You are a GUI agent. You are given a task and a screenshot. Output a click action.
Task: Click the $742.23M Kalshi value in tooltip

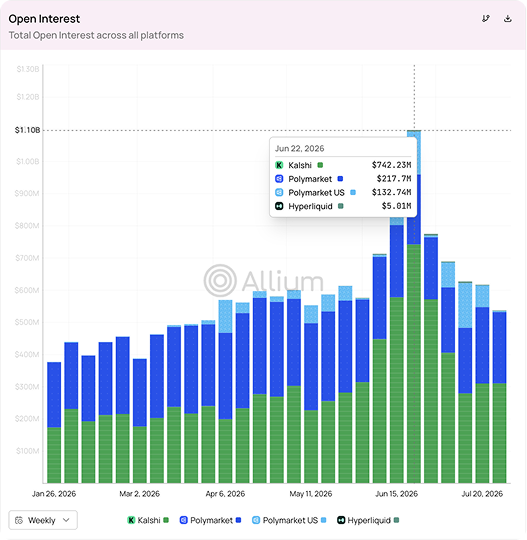click(x=391, y=165)
